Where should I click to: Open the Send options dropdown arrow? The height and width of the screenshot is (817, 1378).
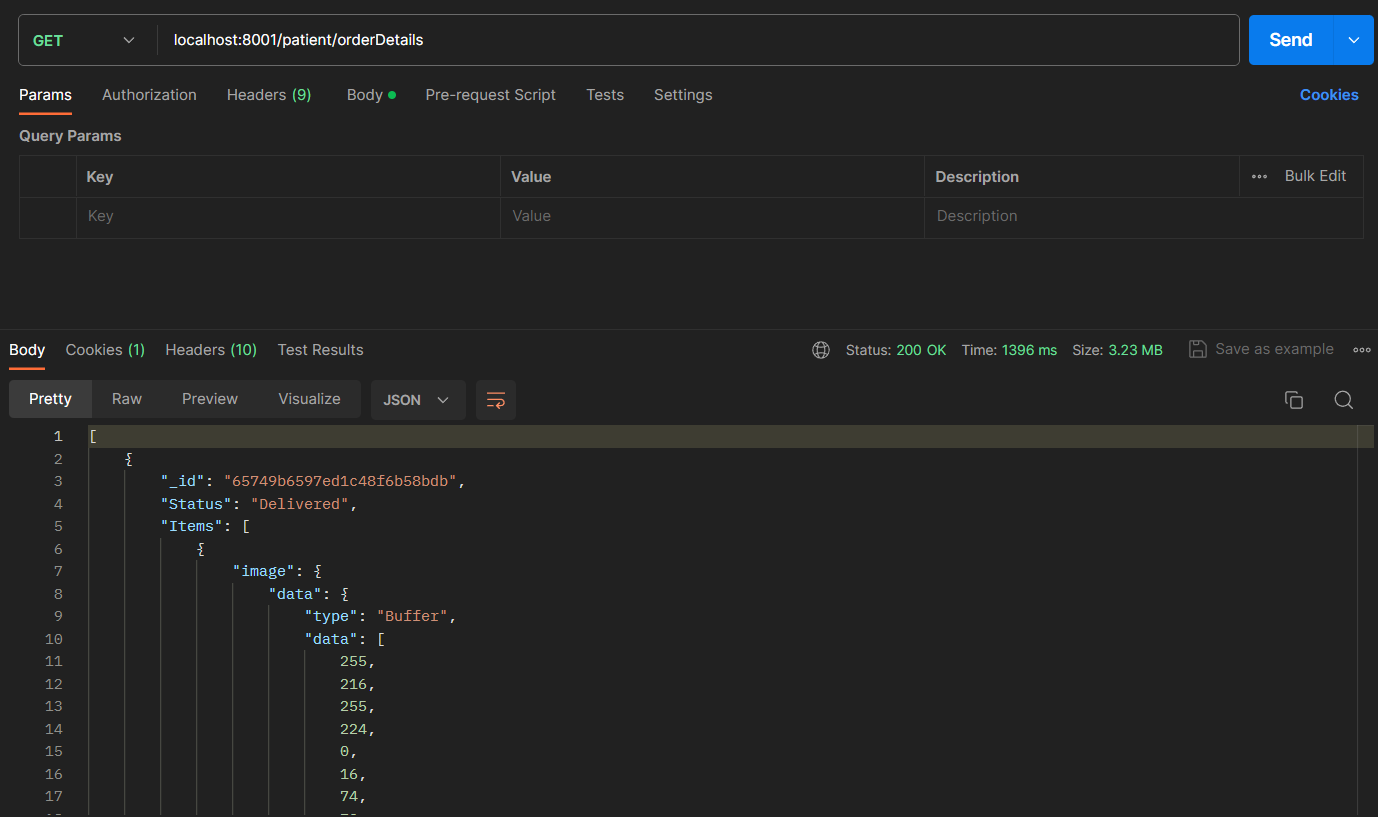click(1354, 40)
